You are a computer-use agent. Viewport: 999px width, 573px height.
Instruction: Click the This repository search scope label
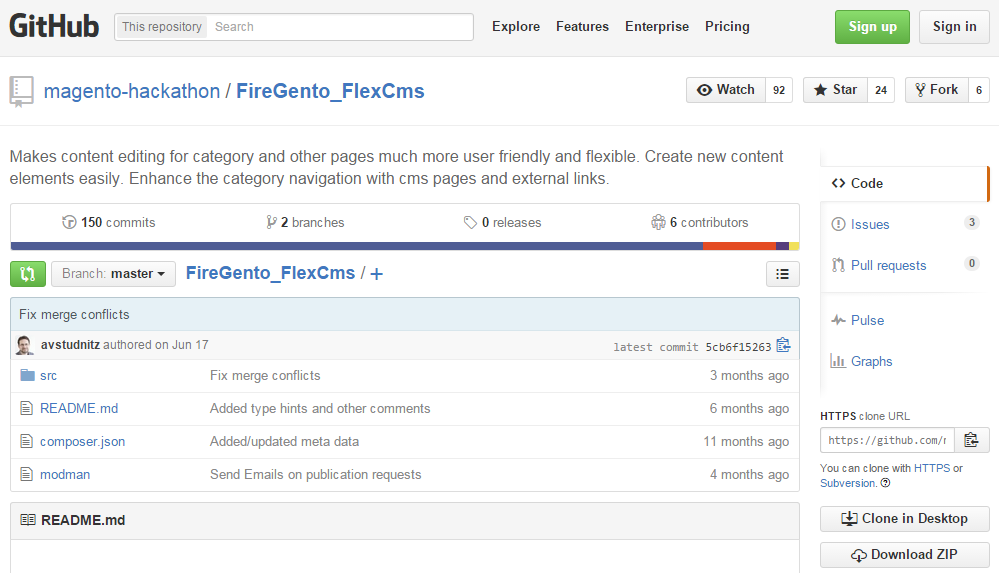tap(162, 27)
